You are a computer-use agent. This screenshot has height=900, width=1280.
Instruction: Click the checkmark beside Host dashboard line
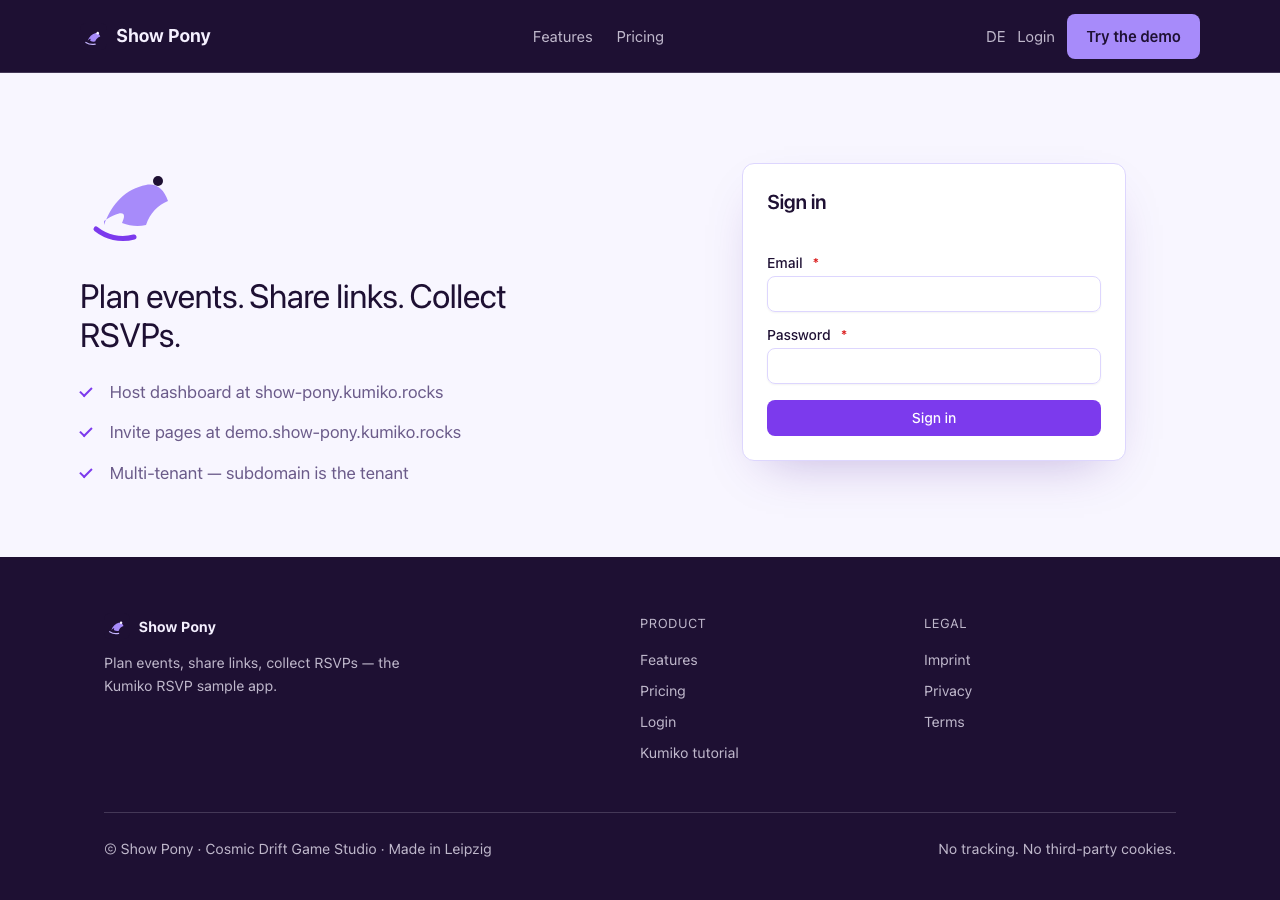pos(86,392)
